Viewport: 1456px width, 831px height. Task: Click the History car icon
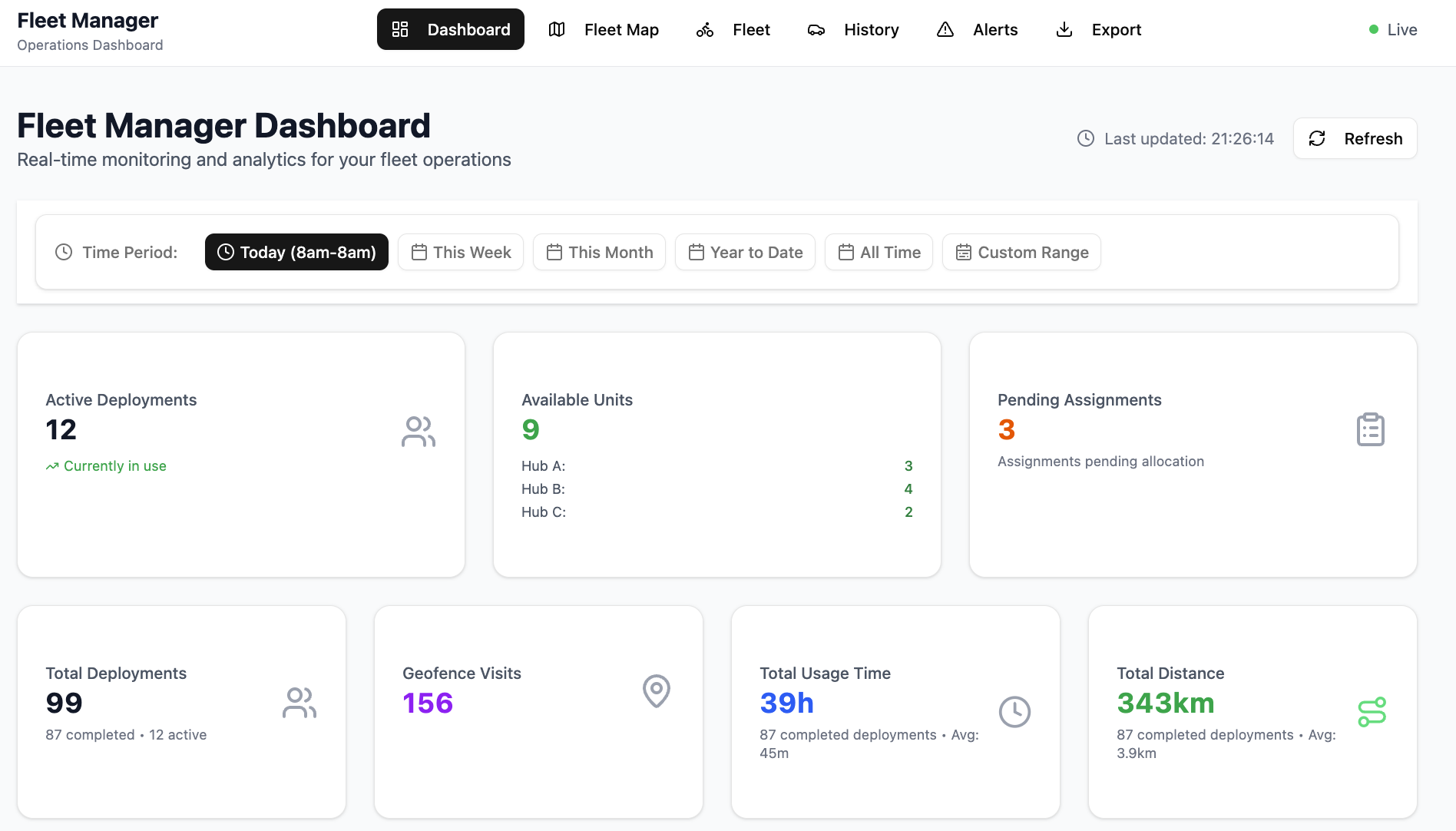(x=816, y=29)
